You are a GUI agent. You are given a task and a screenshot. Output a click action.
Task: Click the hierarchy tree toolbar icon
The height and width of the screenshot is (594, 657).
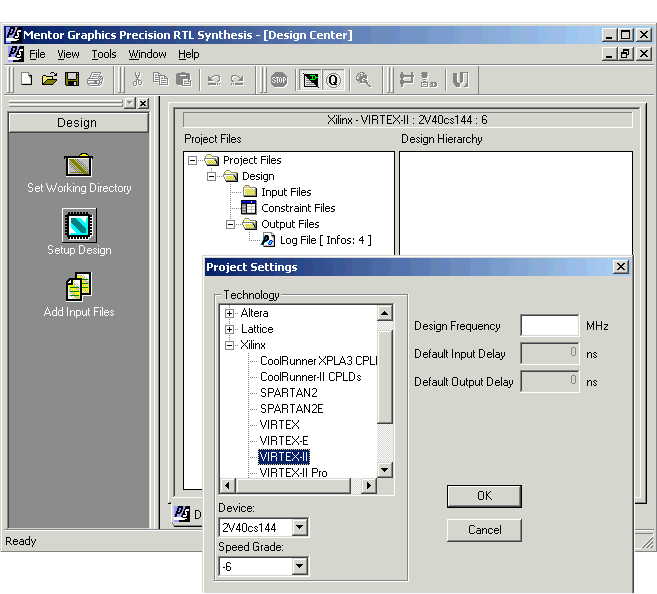[x=429, y=80]
